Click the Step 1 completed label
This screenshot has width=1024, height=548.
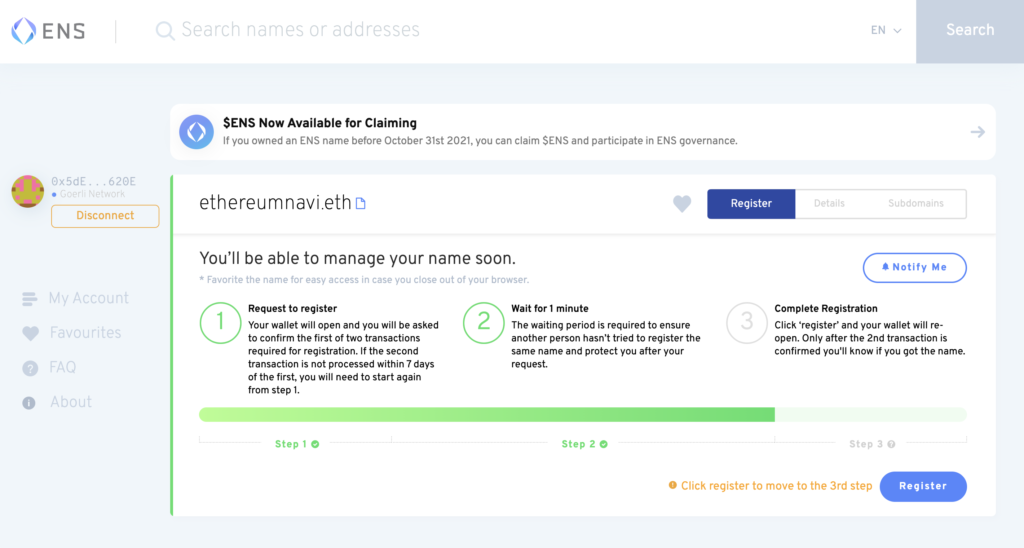(x=297, y=444)
